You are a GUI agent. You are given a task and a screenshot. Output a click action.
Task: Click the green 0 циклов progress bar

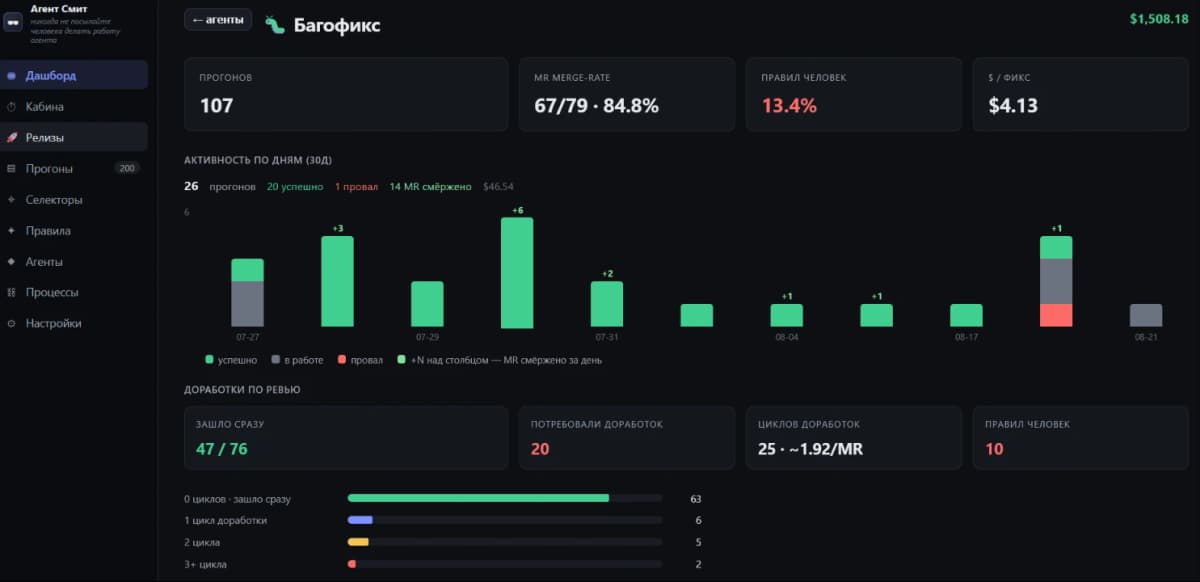tap(478, 498)
